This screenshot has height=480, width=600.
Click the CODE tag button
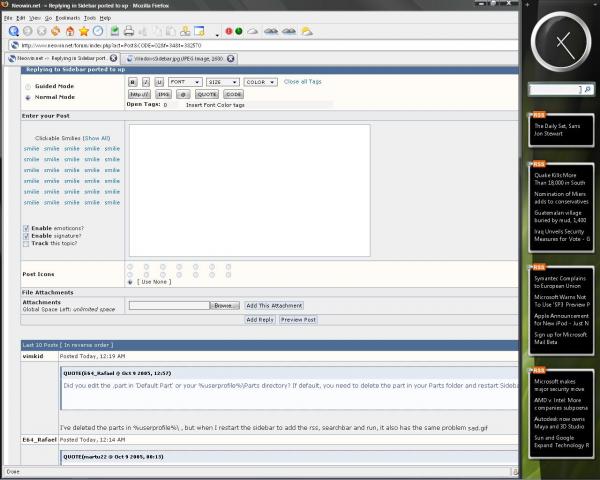pos(233,94)
